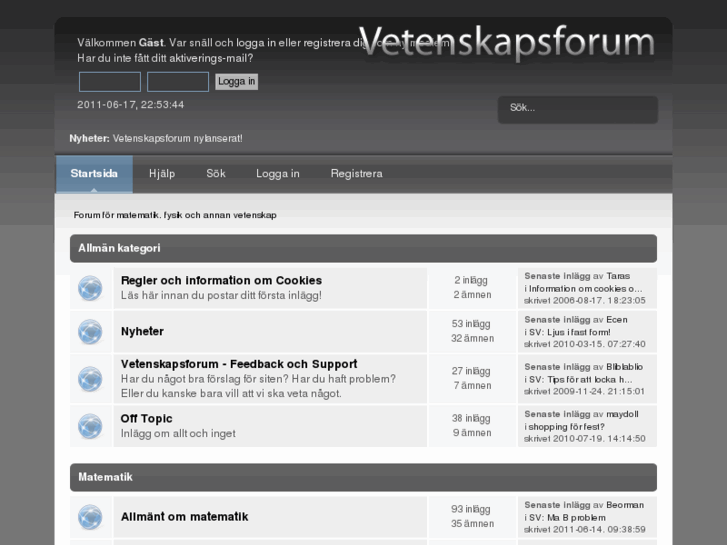This screenshot has height=545, width=727.
Task: Open user profile Beorman
Action: (x=625, y=505)
